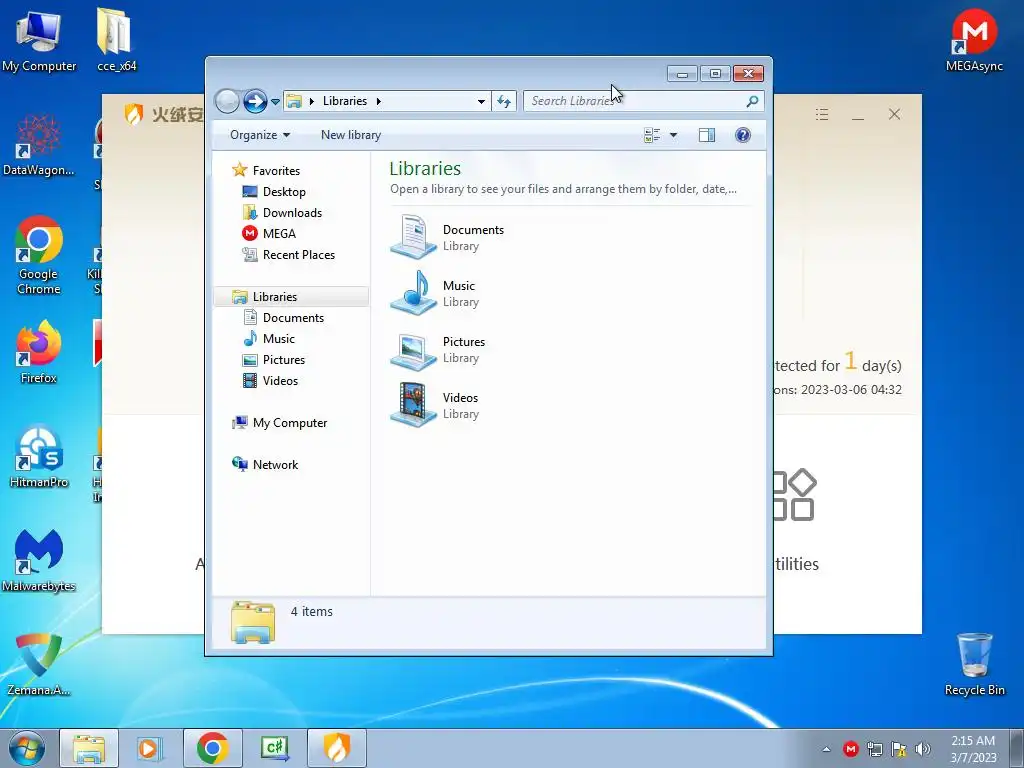Select the Music library icon
Image resolution: width=1024 pixels, height=768 pixels.
click(x=413, y=293)
